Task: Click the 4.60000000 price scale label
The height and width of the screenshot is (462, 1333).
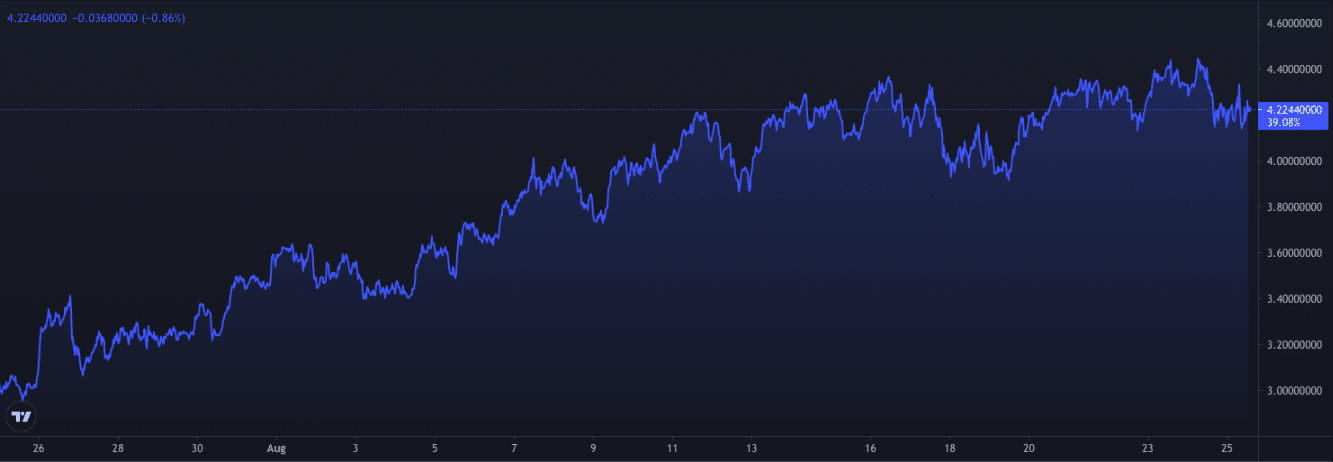Action: (x=1295, y=23)
